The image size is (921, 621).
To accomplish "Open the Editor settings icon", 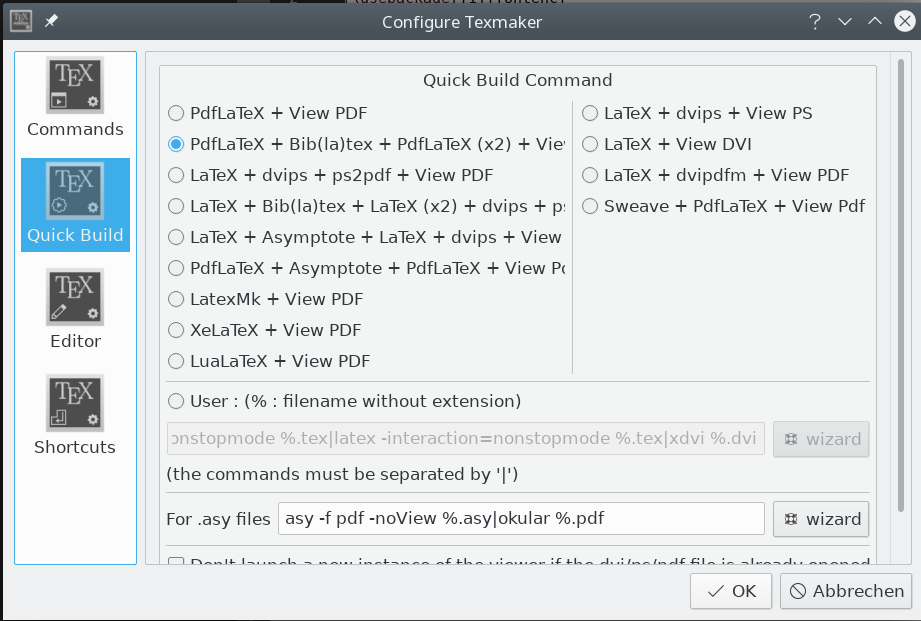I will pos(75,299).
